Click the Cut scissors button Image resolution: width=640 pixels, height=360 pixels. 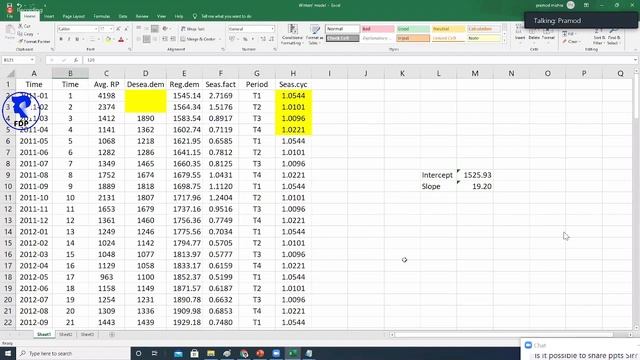[24, 26]
